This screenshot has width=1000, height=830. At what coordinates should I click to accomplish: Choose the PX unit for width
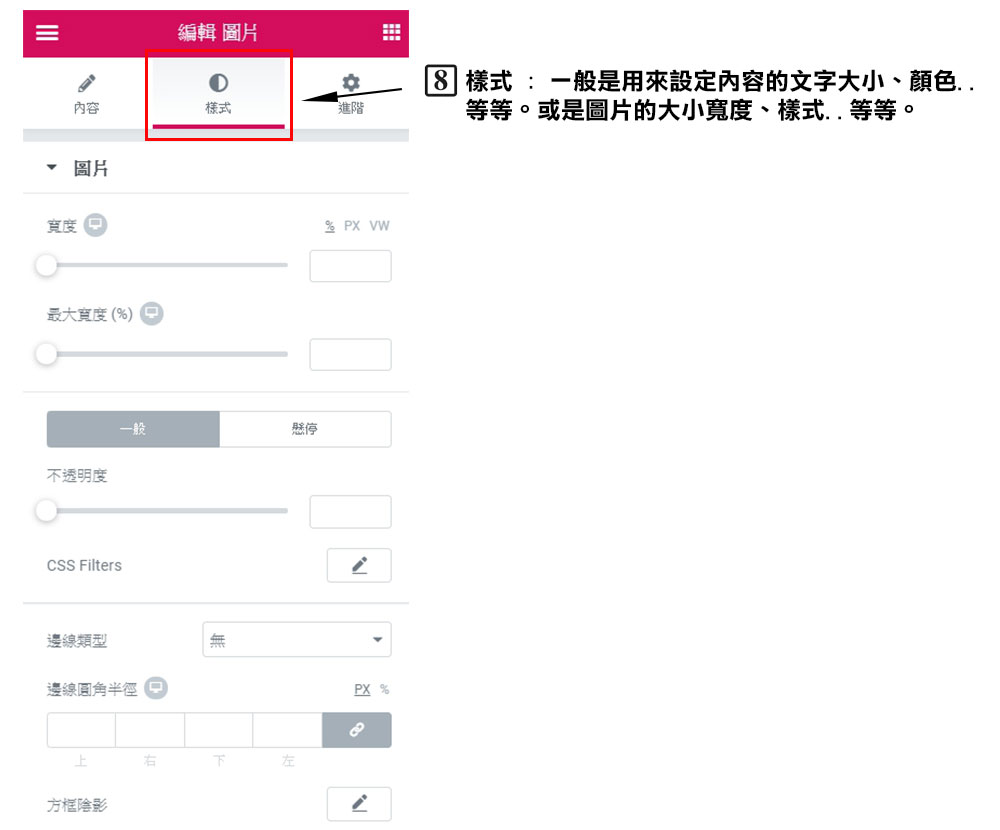pyautogui.click(x=352, y=226)
